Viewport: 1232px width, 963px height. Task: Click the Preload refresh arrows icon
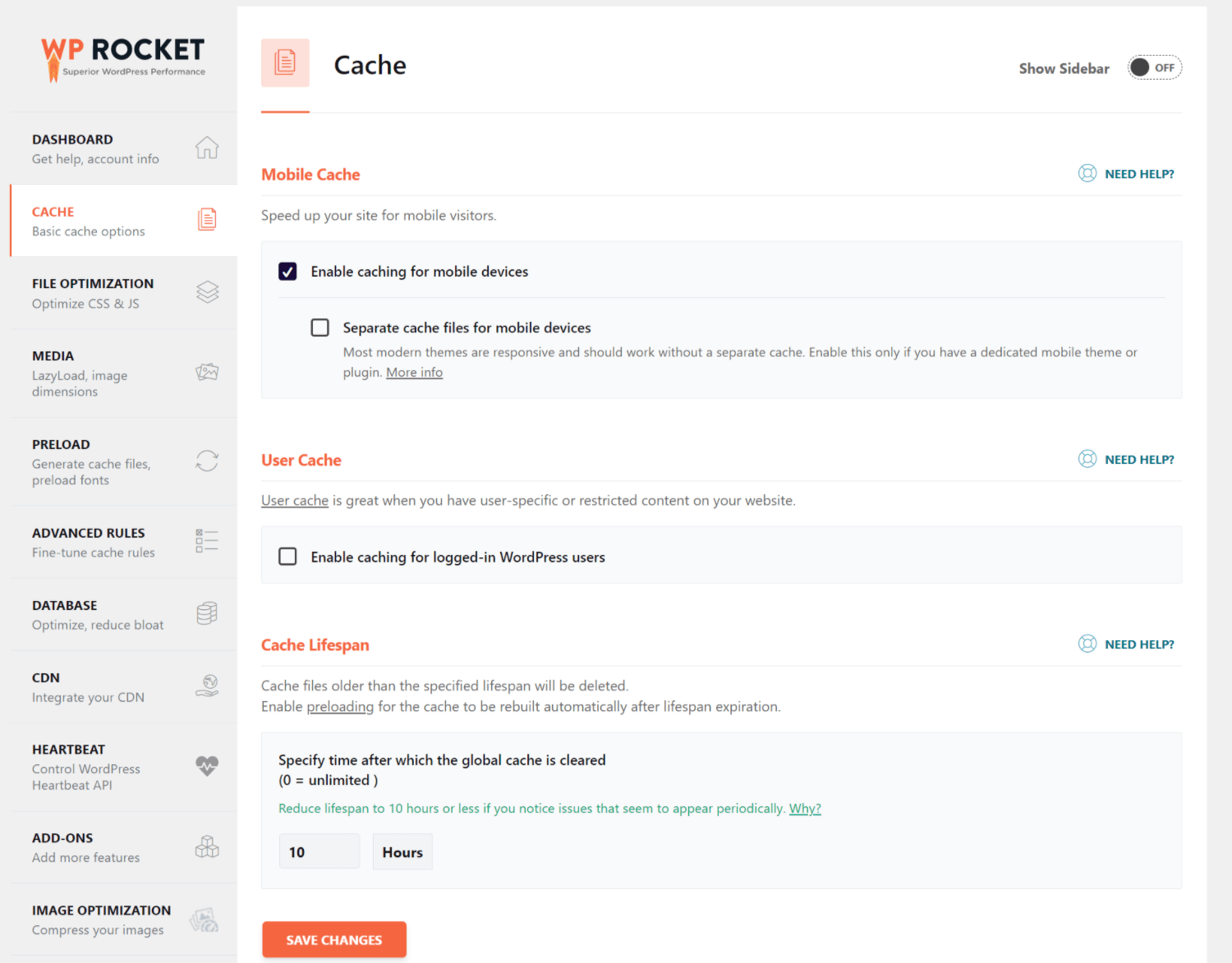coord(207,461)
